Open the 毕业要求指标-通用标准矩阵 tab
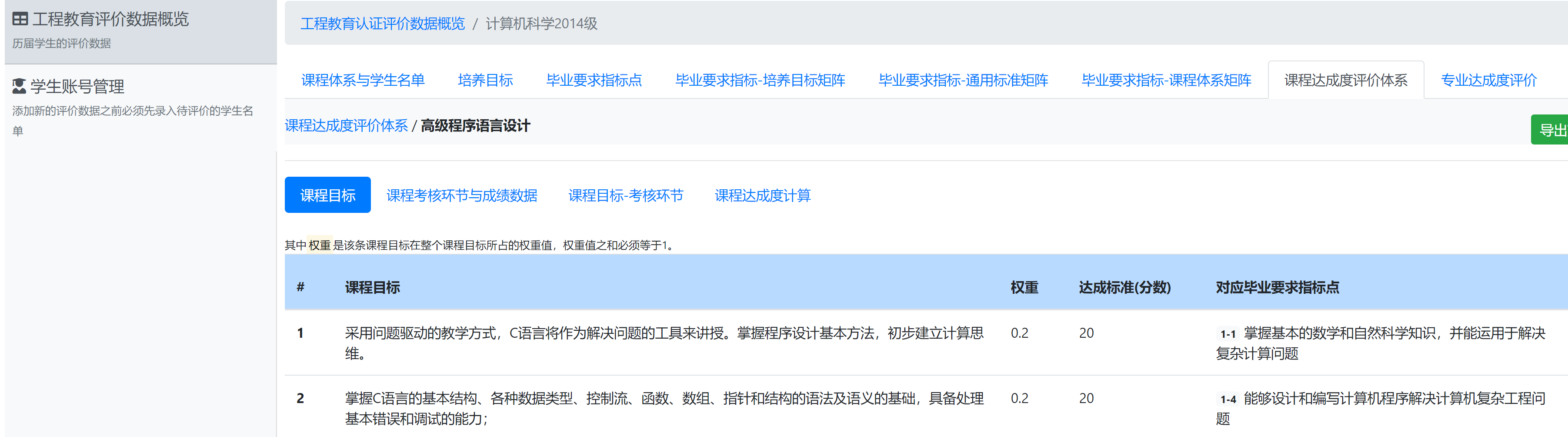This screenshot has width=1568, height=437. pos(963,80)
